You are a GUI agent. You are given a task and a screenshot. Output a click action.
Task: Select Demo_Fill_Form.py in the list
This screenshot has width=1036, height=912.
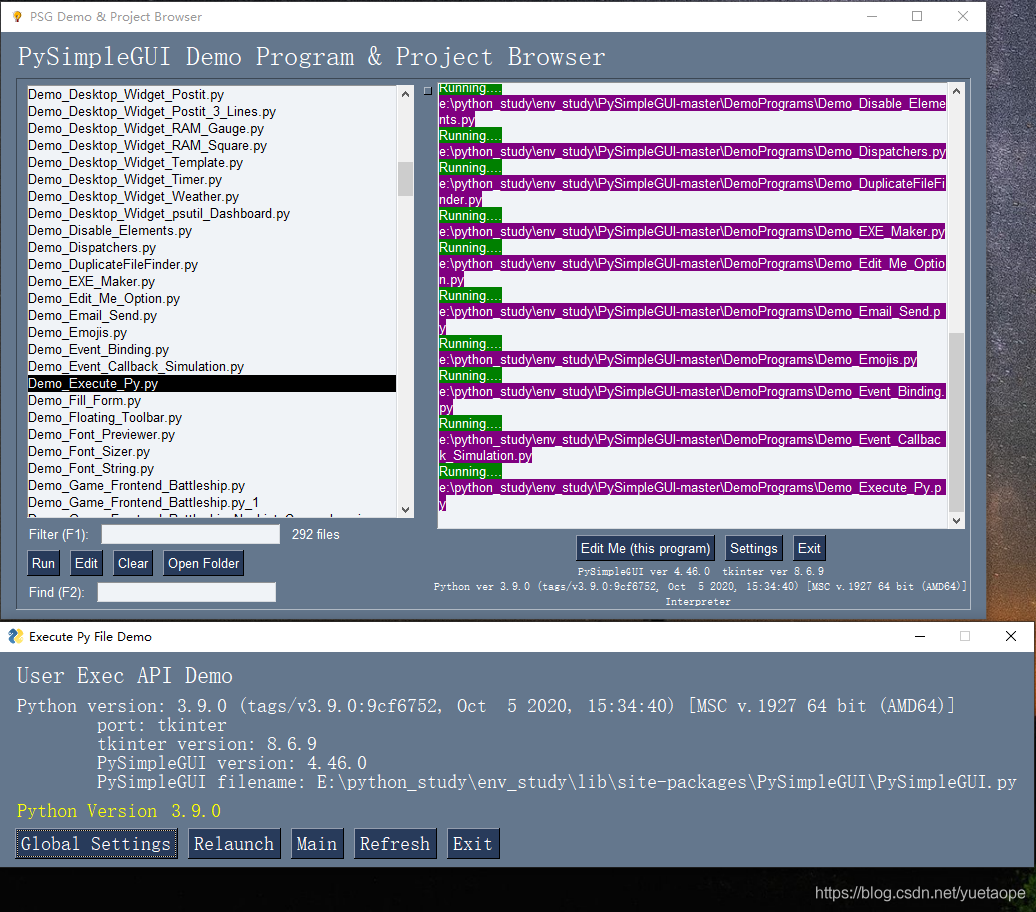point(211,400)
